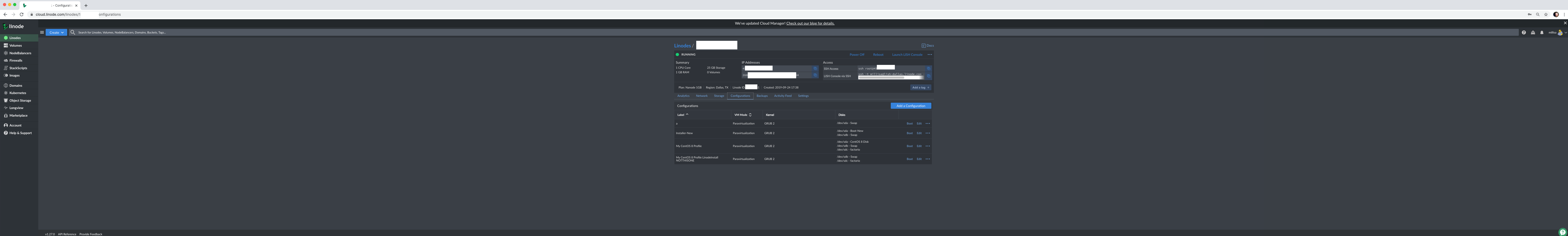1568x236 pixels.
Task: Go to Object Storage in sidebar
Action: (x=20, y=100)
